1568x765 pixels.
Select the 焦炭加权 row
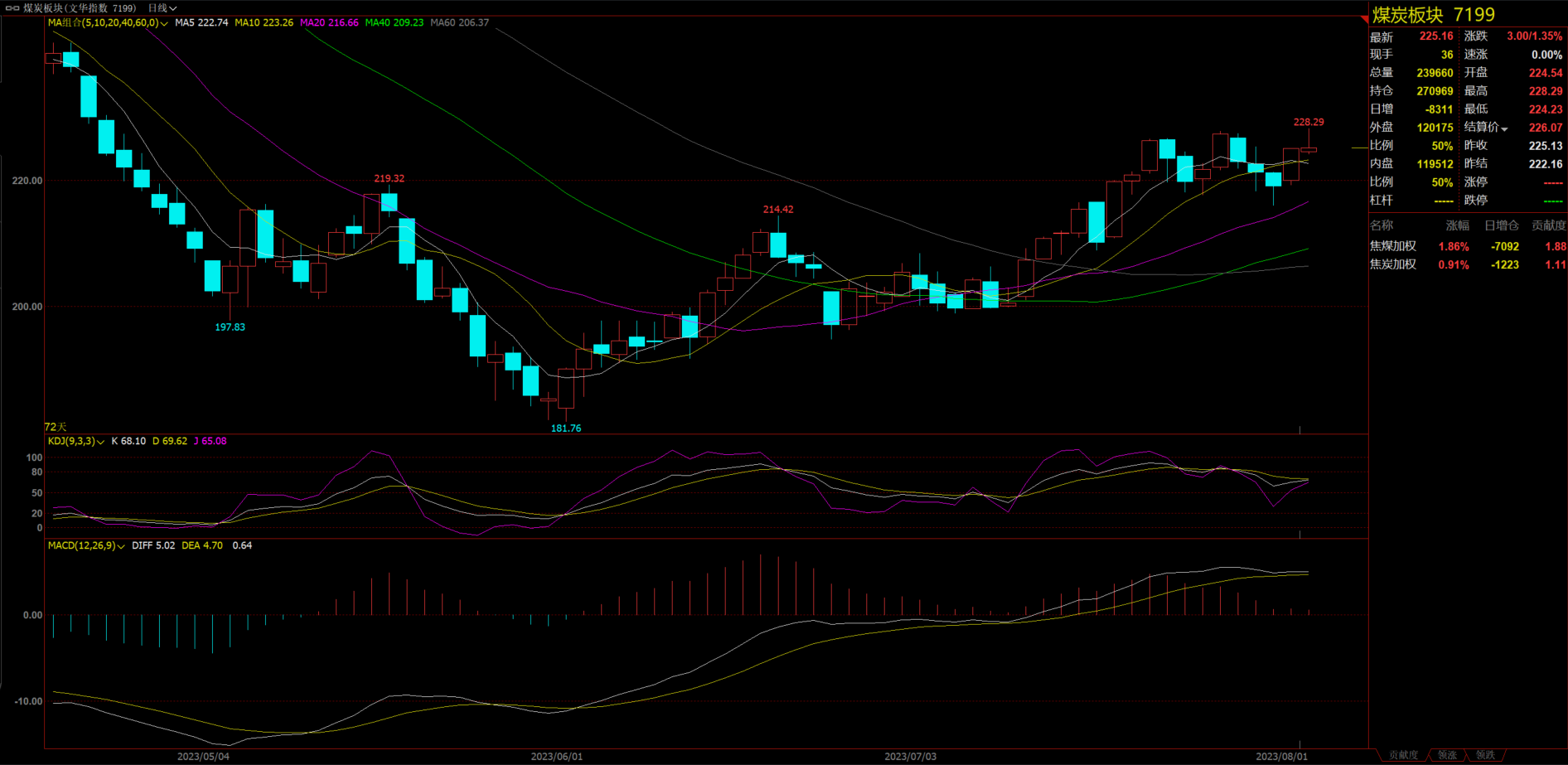1393,264
